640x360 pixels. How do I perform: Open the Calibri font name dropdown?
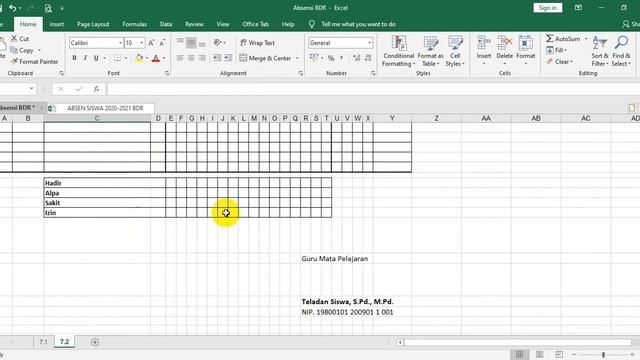pos(120,42)
